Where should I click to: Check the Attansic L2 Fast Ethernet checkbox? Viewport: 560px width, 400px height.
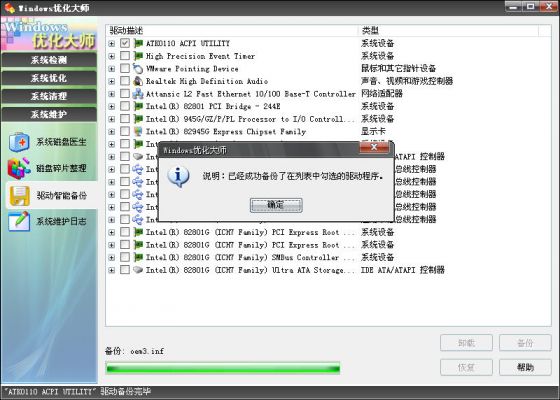coord(125,94)
